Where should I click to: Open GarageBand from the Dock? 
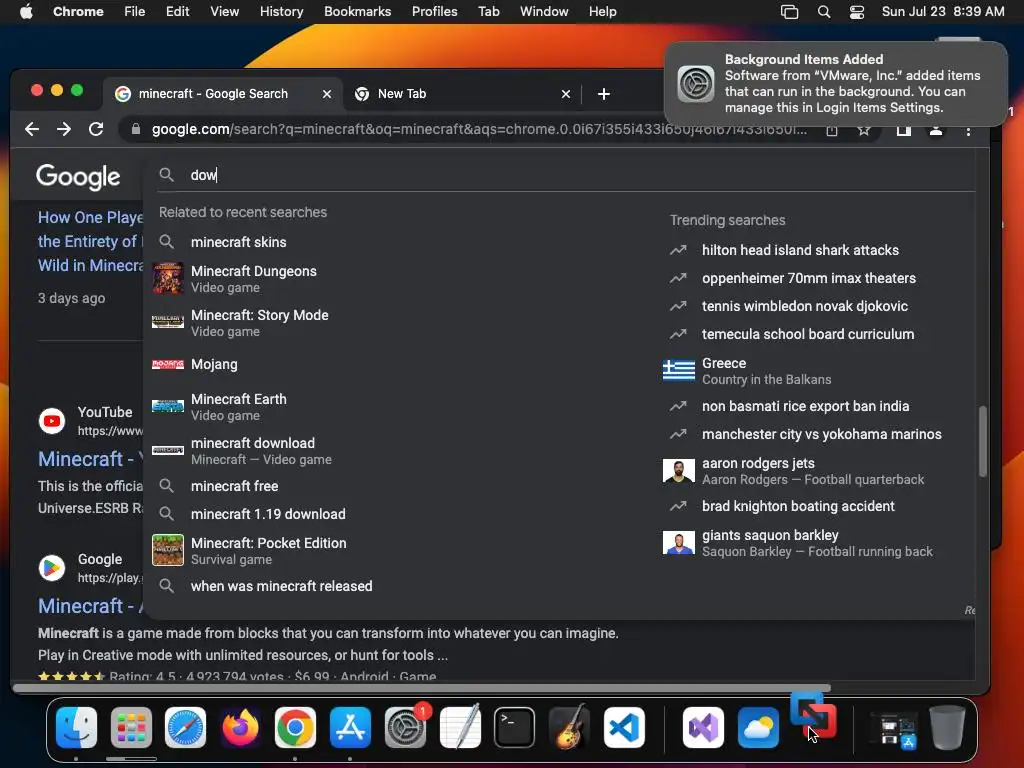click(x=569, y=727)
